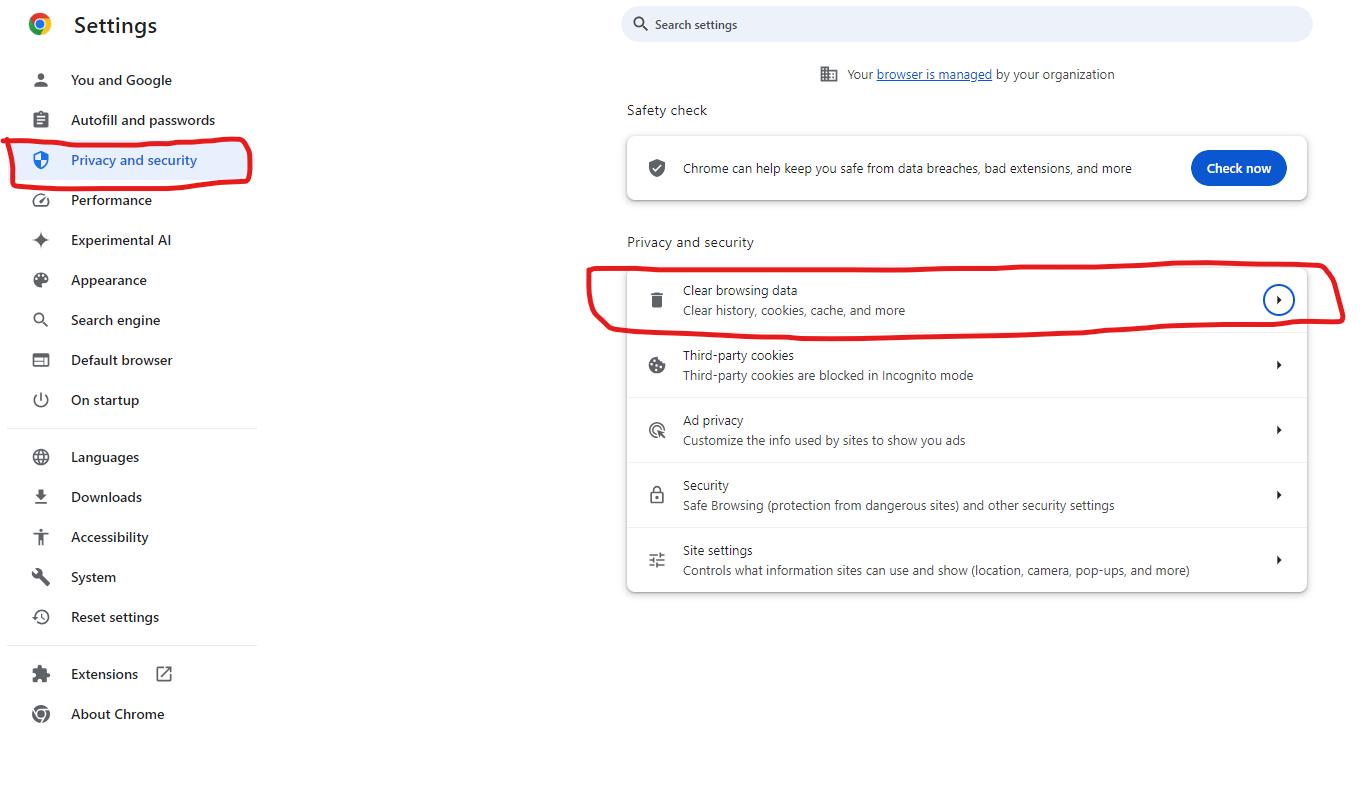Expand the Third-party cookies arrow

click(1278, 365)
